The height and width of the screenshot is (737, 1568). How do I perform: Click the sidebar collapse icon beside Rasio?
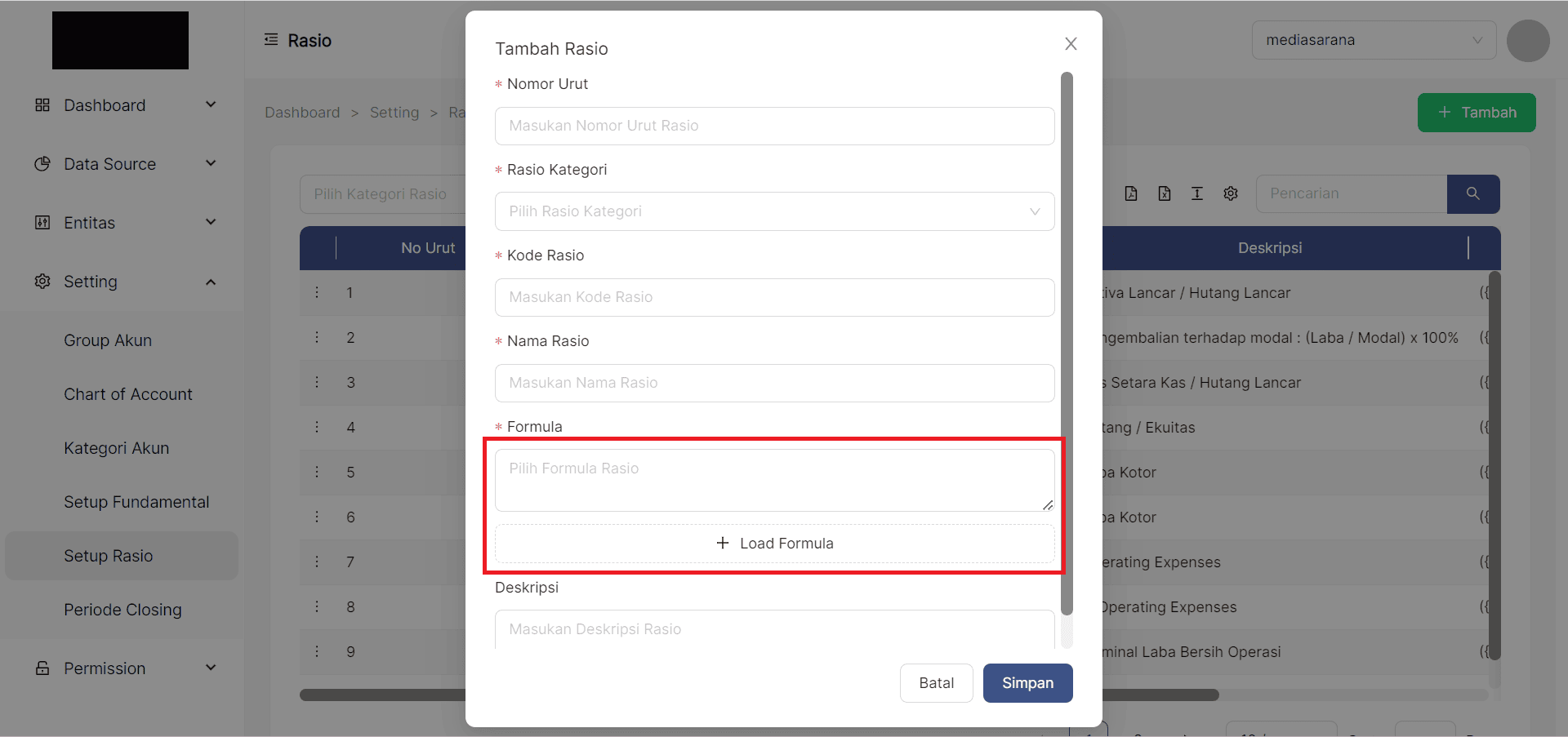[271, 40]
